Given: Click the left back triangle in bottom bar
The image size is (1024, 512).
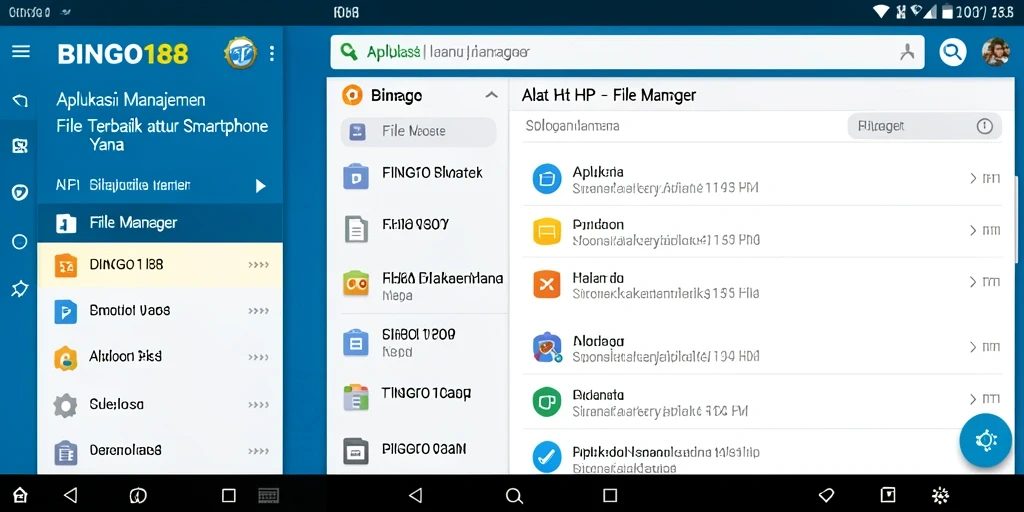Looking at the screenshot, I should 71,495.
